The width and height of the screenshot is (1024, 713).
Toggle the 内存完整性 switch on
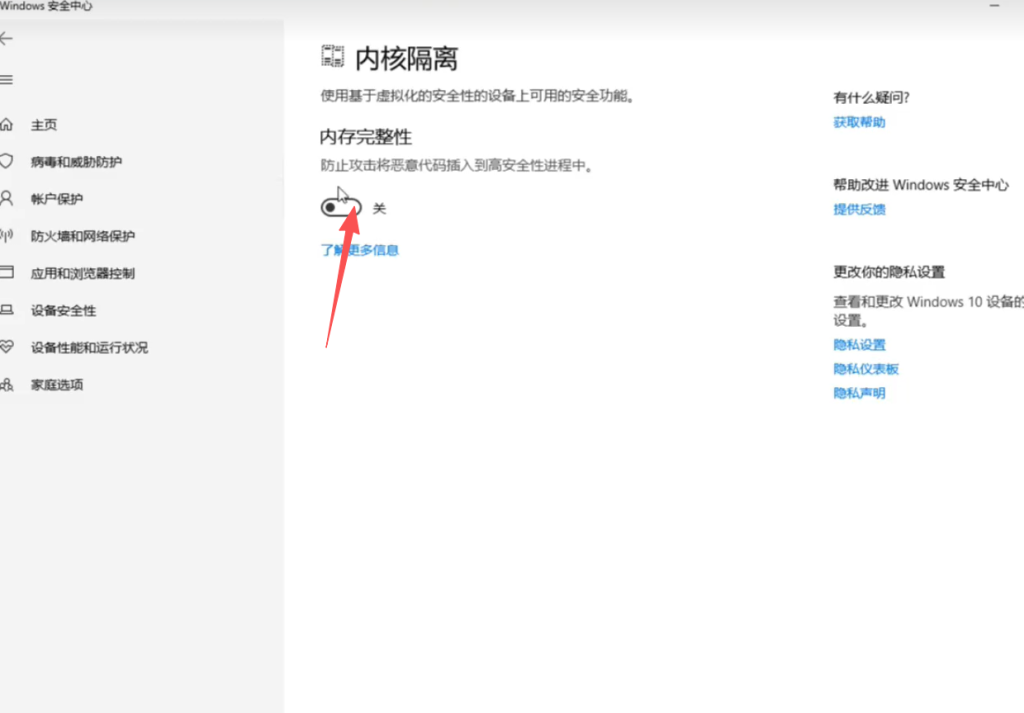pyautogui.click(x=340, y=208)
